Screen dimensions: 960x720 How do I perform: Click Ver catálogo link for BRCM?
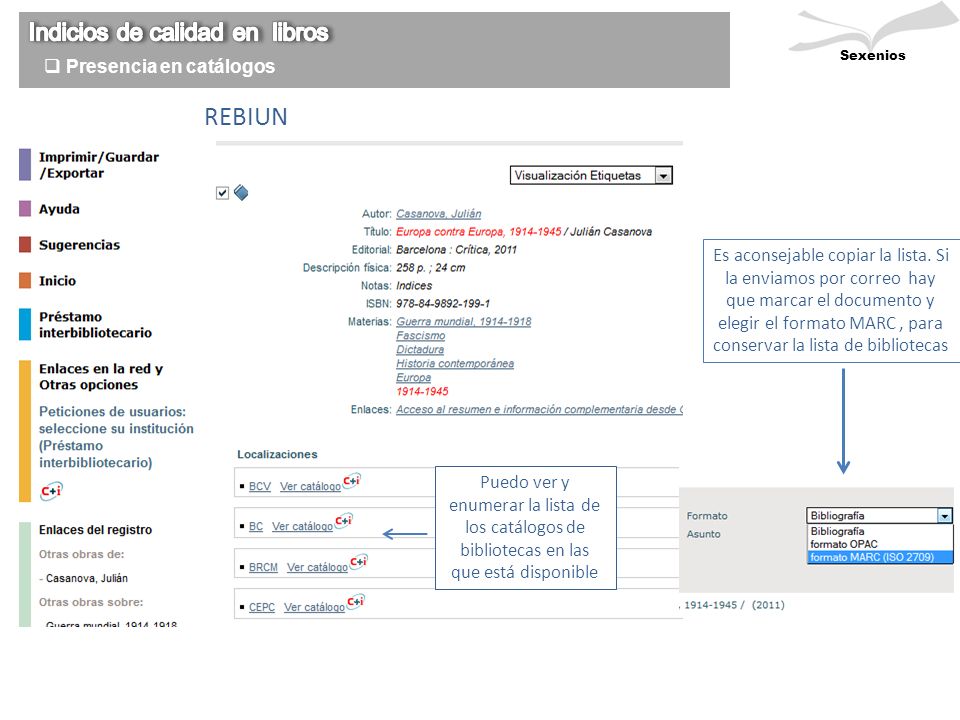pos(317,568)
